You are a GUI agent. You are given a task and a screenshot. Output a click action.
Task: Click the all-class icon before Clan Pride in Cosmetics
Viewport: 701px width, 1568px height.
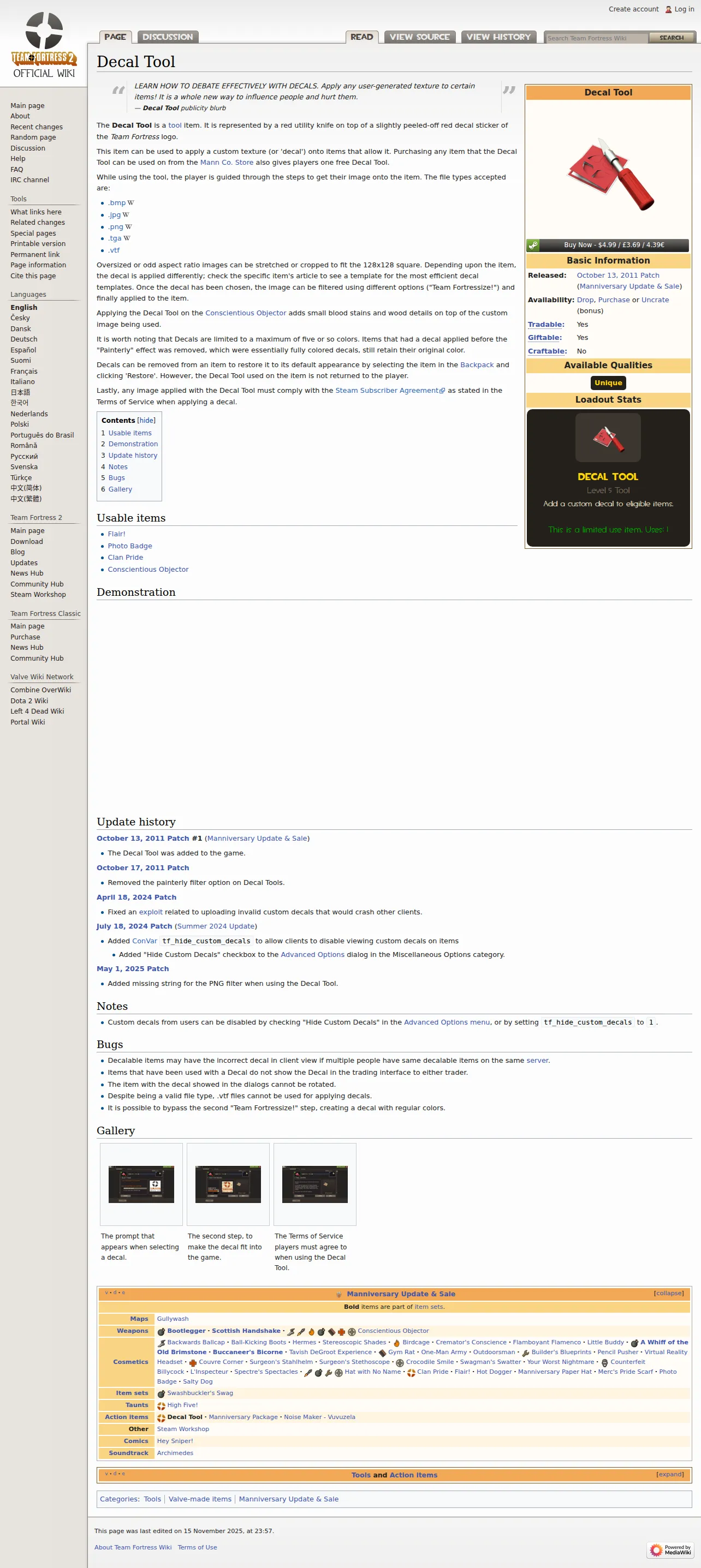[411, 1373]
